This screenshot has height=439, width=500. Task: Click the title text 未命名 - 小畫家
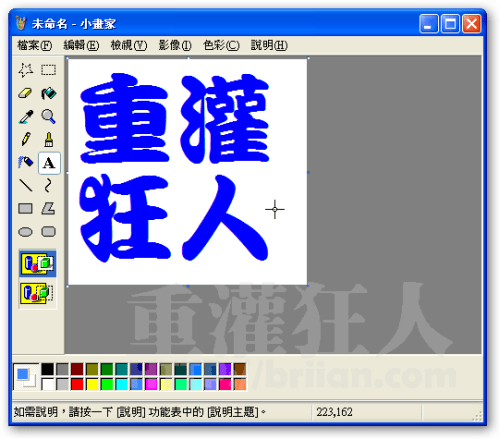point(74,24)
